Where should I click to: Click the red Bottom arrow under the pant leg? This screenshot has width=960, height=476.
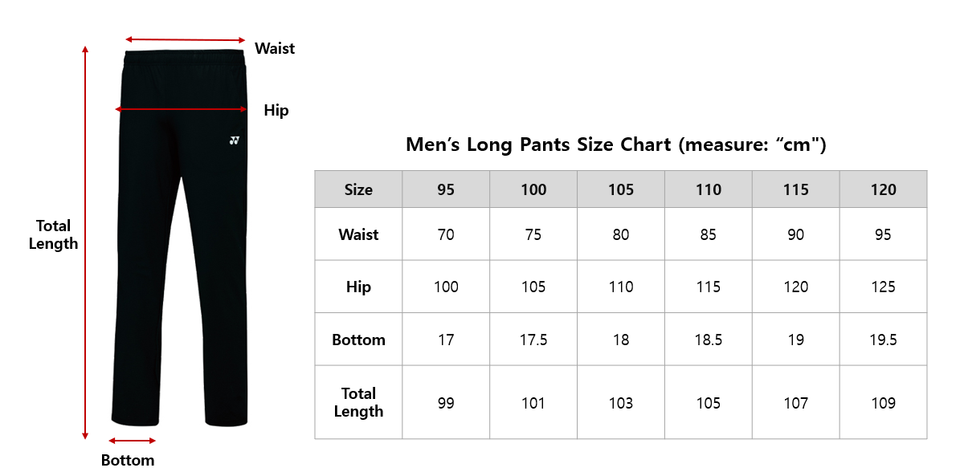tap(132, 440)
